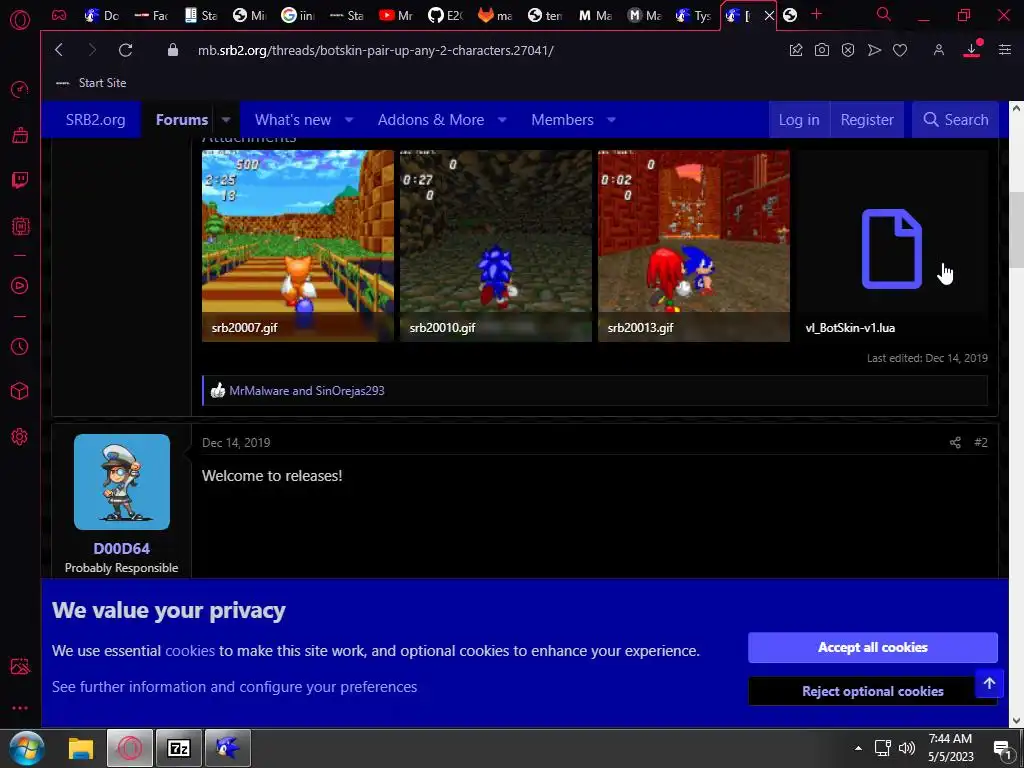Add page to bookmarks heart icon
This screenshot has width=1024, height=768.
[x=900, y=50]
